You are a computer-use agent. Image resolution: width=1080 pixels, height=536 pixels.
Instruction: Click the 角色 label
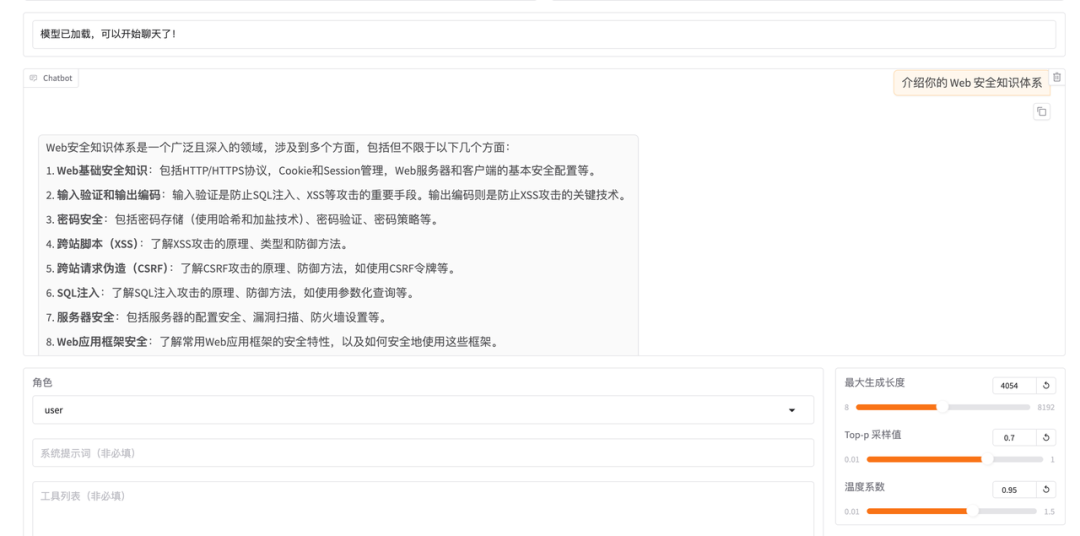coord(42,382)
